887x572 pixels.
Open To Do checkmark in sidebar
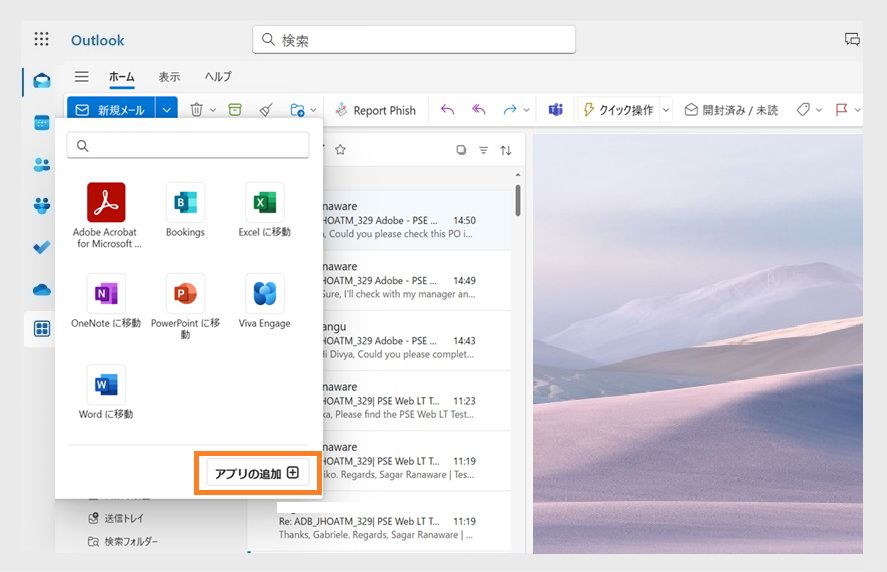[42, 247]
